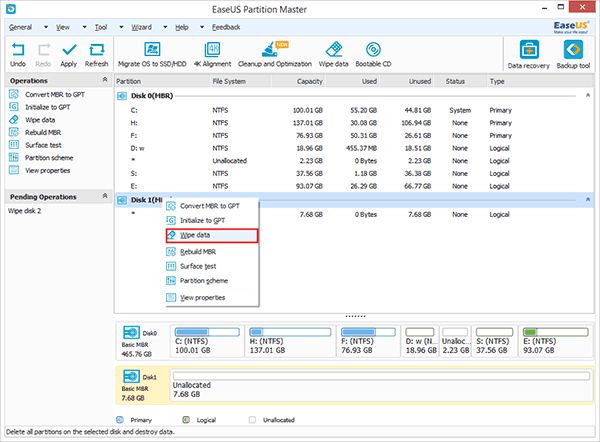This screenshot has width=600, height=442.
Task: Select the H: (NTFS) 137.01 GB partition block
Action: coord(290,341)
